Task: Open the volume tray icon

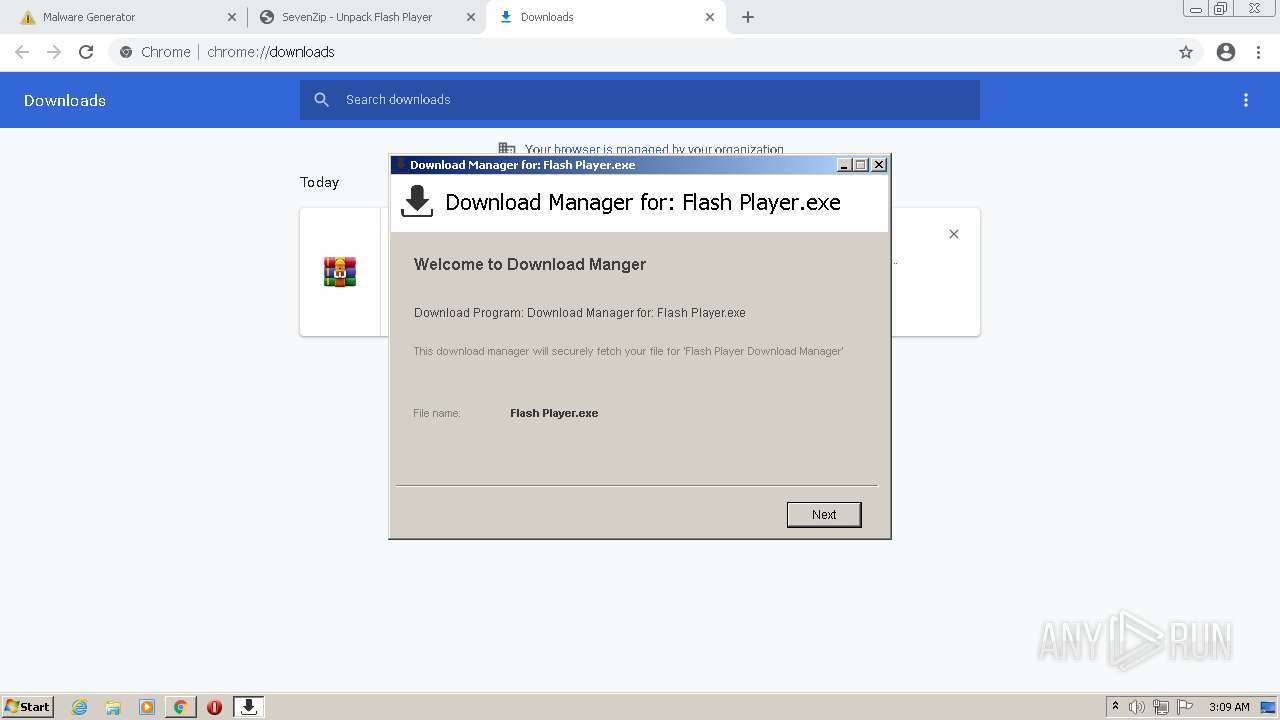Action: pyautogui.click(x=1137, y=707)
